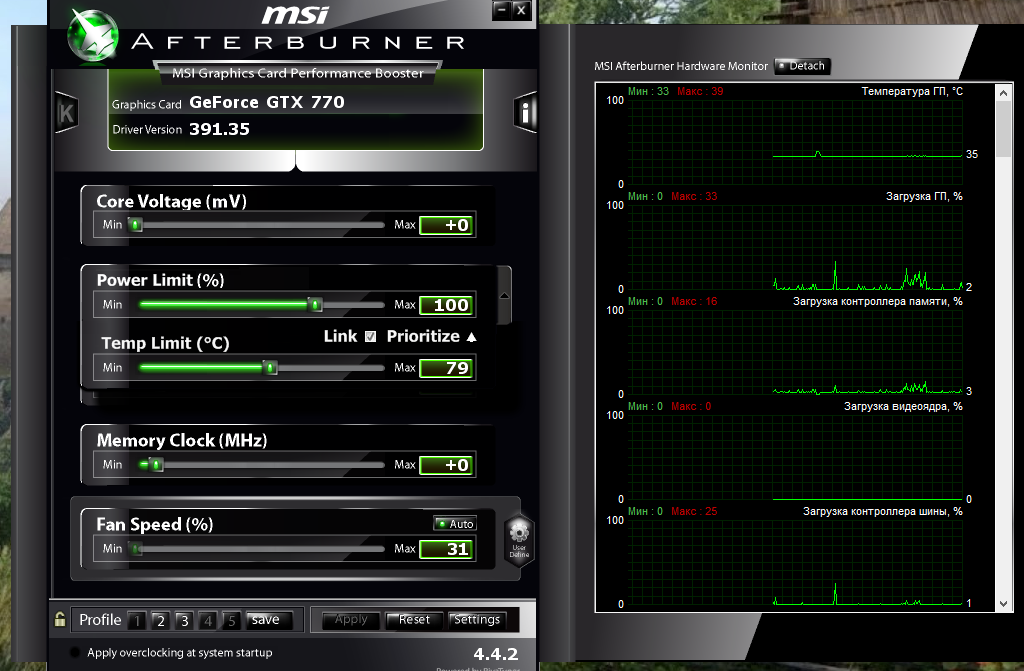Click the profile lock padlock icon
The image size is (1024, 671).
click(x=61, y=619)
